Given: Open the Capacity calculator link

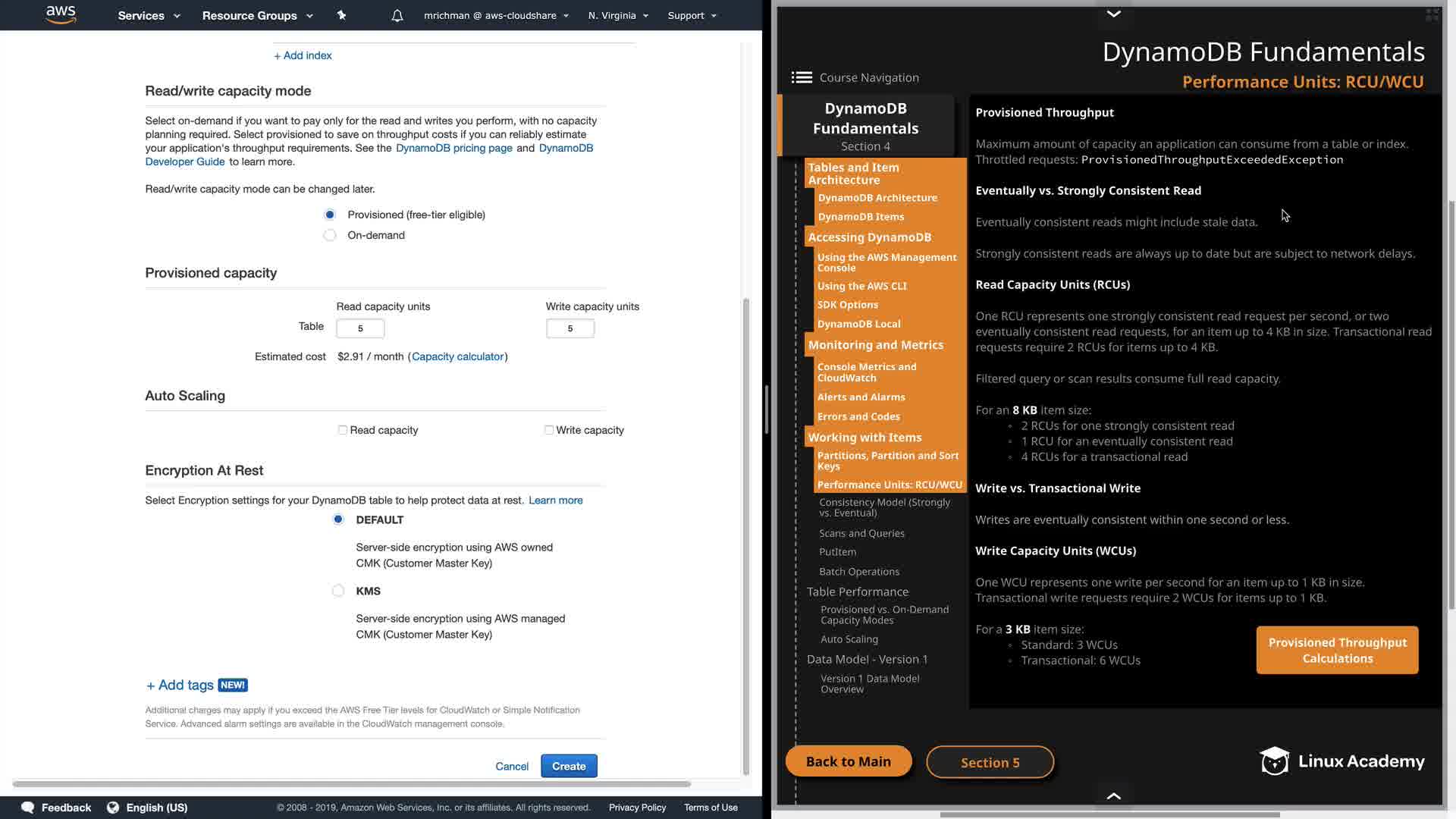Looking at the screenshot, I should click(x=458, y=356).
